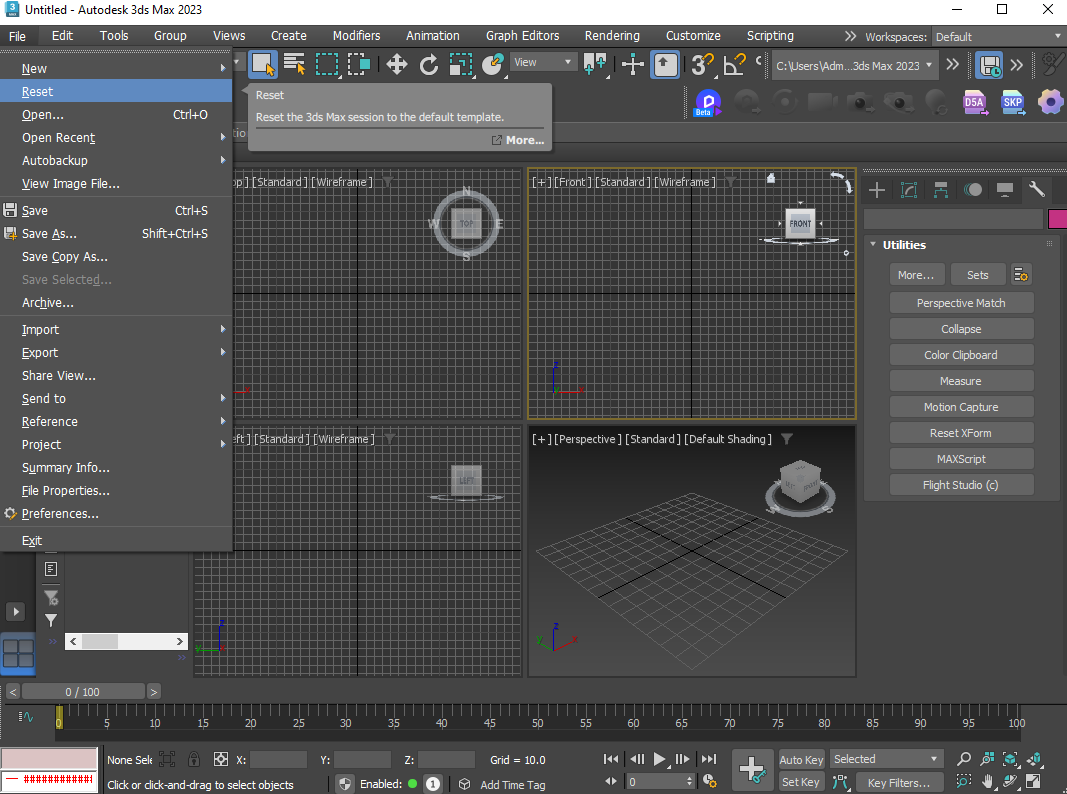Open the Rendering menu
Image resolution: width=1067 pixels, height=794 pixels.
[x=612, y=36]
